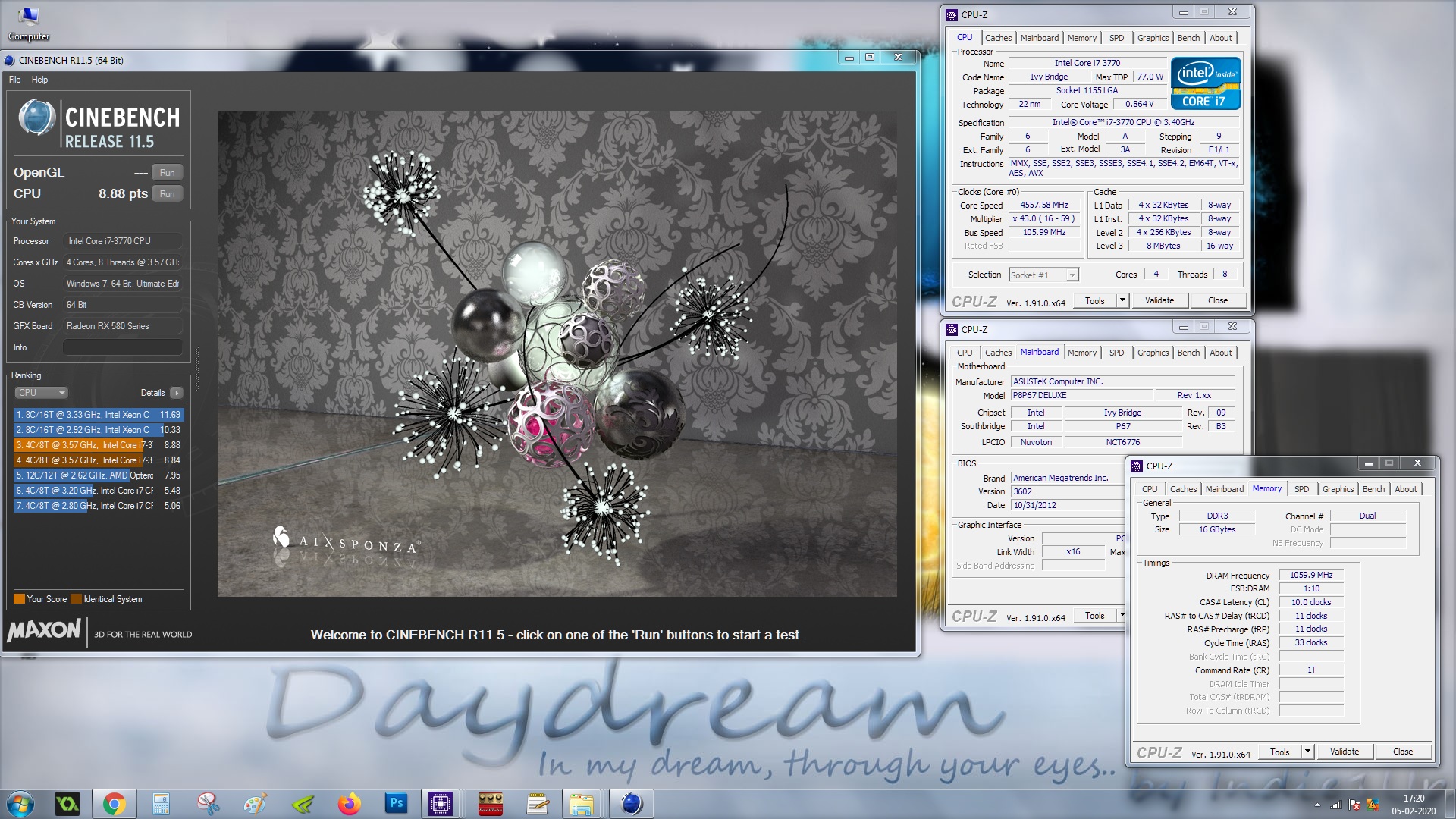Click Tools button in Memory CPU-Z window

(1280, 752)
